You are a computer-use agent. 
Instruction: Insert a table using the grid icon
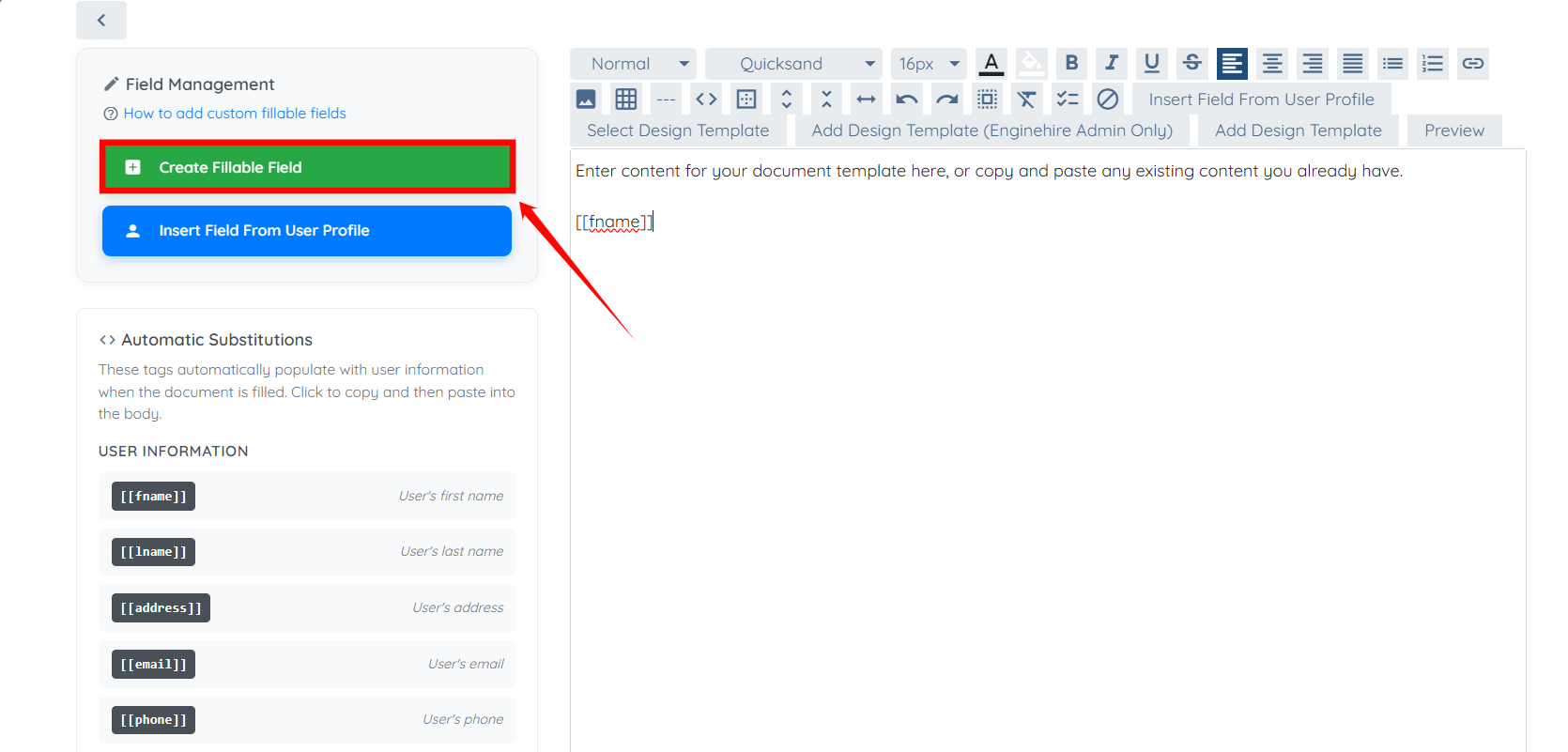pyautogui.click(x=626, y=99)
